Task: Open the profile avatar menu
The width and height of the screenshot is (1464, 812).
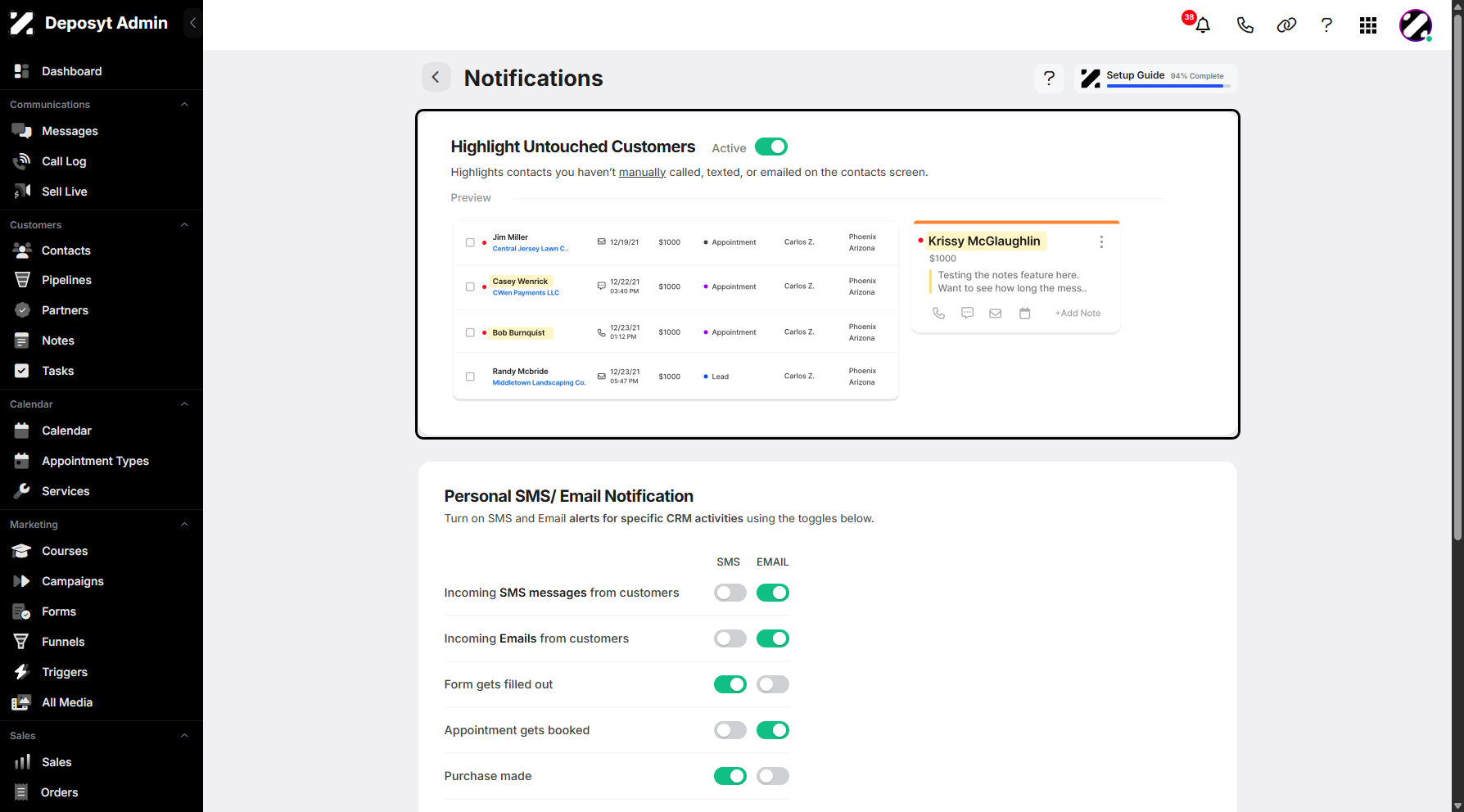Action: point(1415,25)
